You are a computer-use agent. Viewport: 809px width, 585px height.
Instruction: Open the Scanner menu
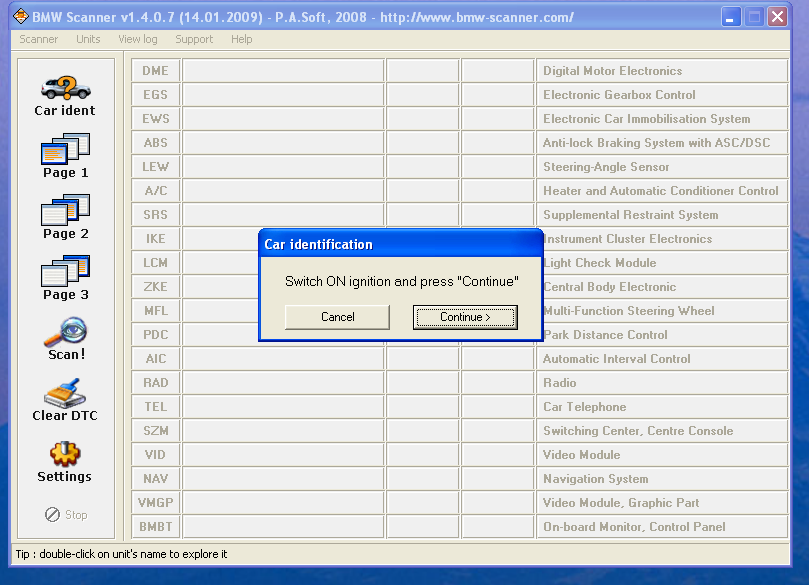click(38, 39)
